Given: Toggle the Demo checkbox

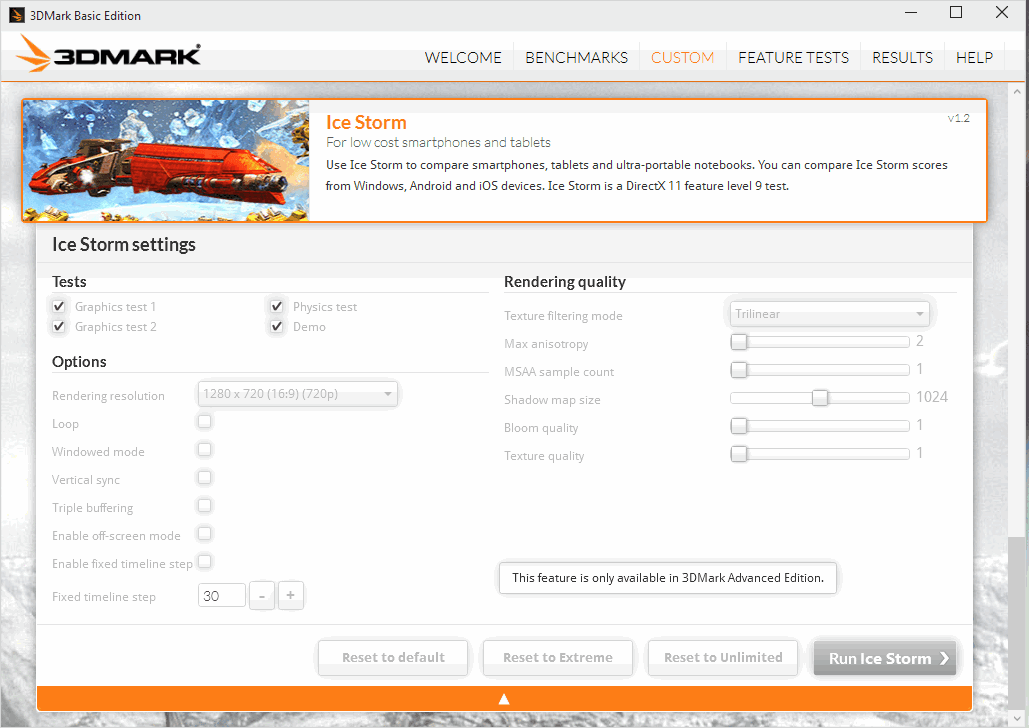Looking at the screenshot, I should pos(277,326).
